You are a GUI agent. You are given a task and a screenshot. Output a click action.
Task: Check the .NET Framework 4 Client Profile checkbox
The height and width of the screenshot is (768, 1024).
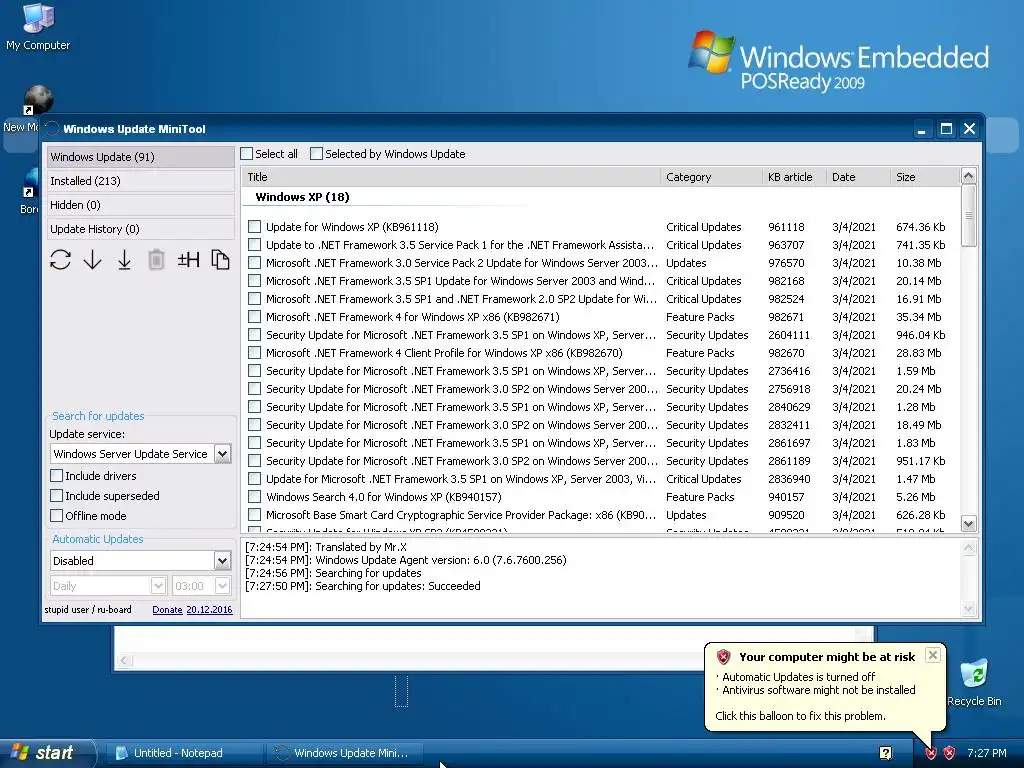255,353
